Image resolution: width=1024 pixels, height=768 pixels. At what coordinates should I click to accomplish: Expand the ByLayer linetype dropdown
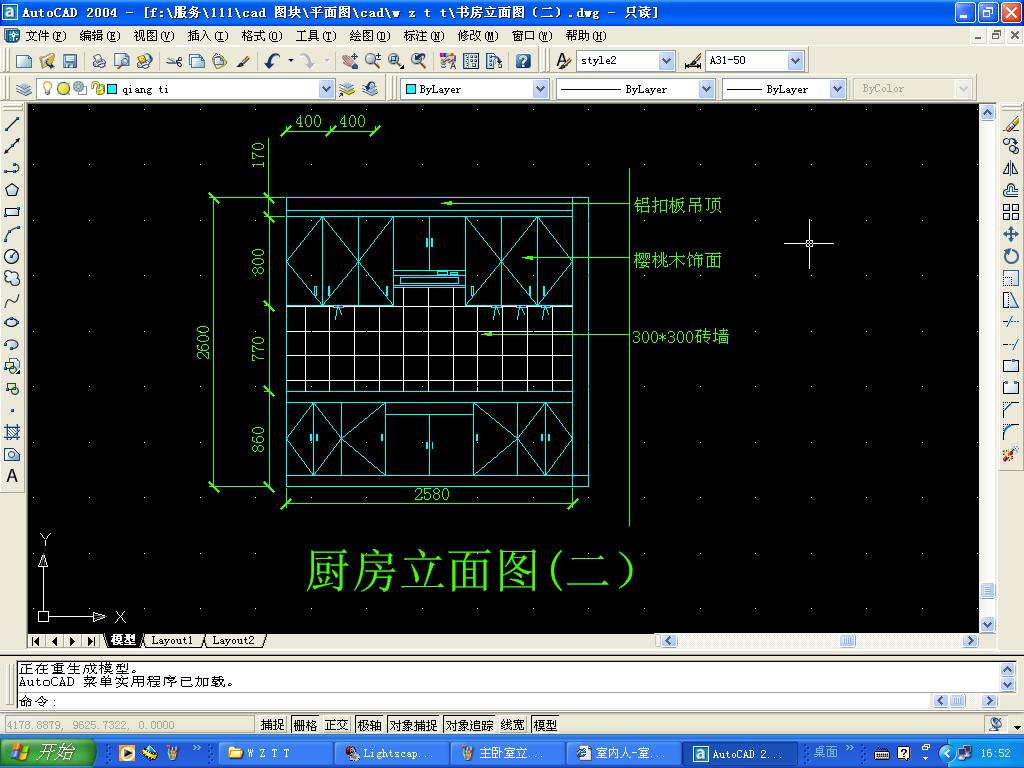(706, 89)
